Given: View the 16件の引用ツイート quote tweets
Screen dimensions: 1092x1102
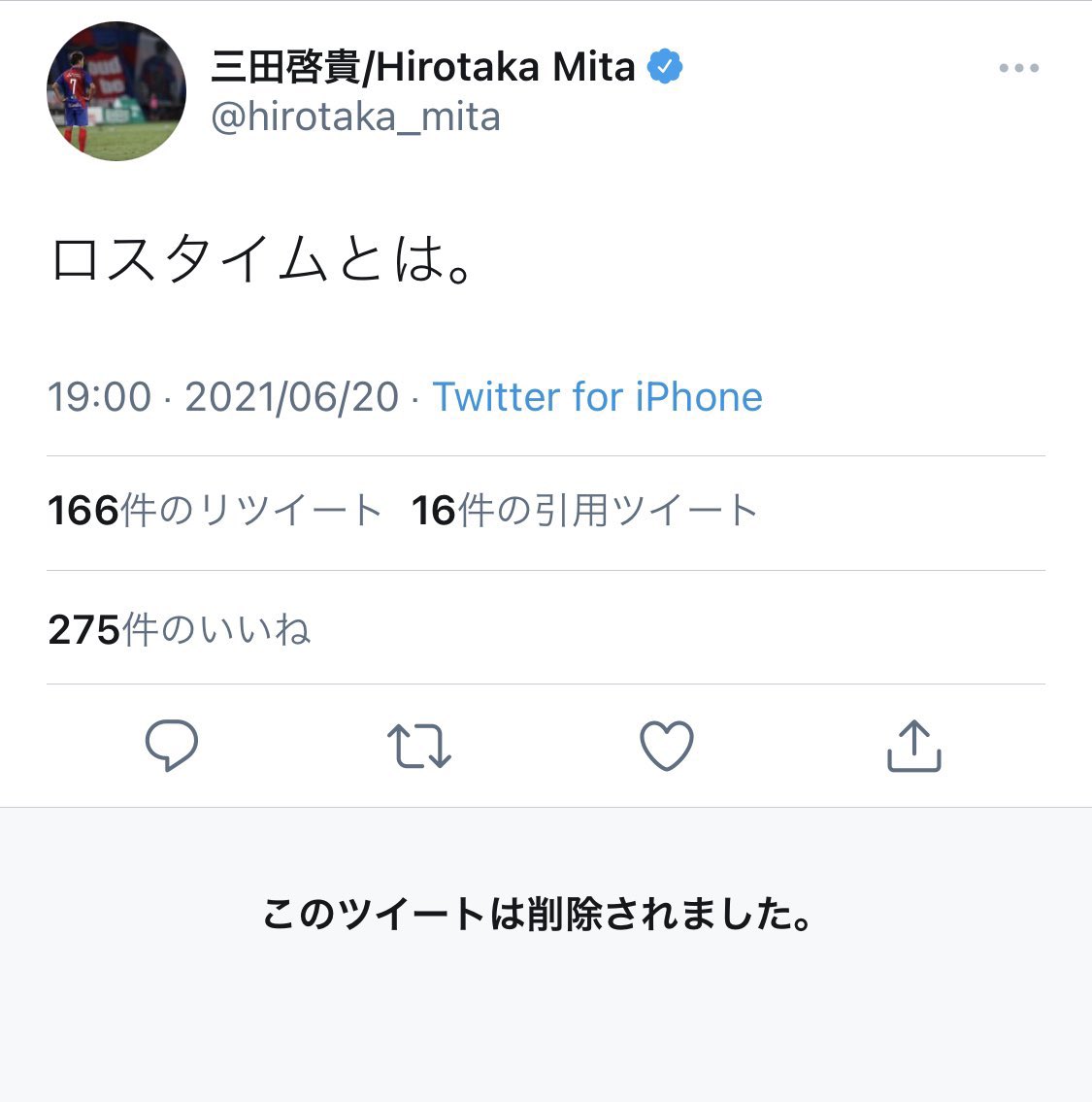Looking at the screenshot, I should tap(584, 511).
